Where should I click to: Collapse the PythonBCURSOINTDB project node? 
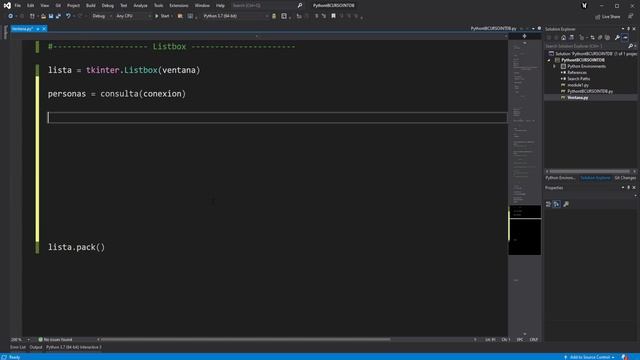point(549,60)
